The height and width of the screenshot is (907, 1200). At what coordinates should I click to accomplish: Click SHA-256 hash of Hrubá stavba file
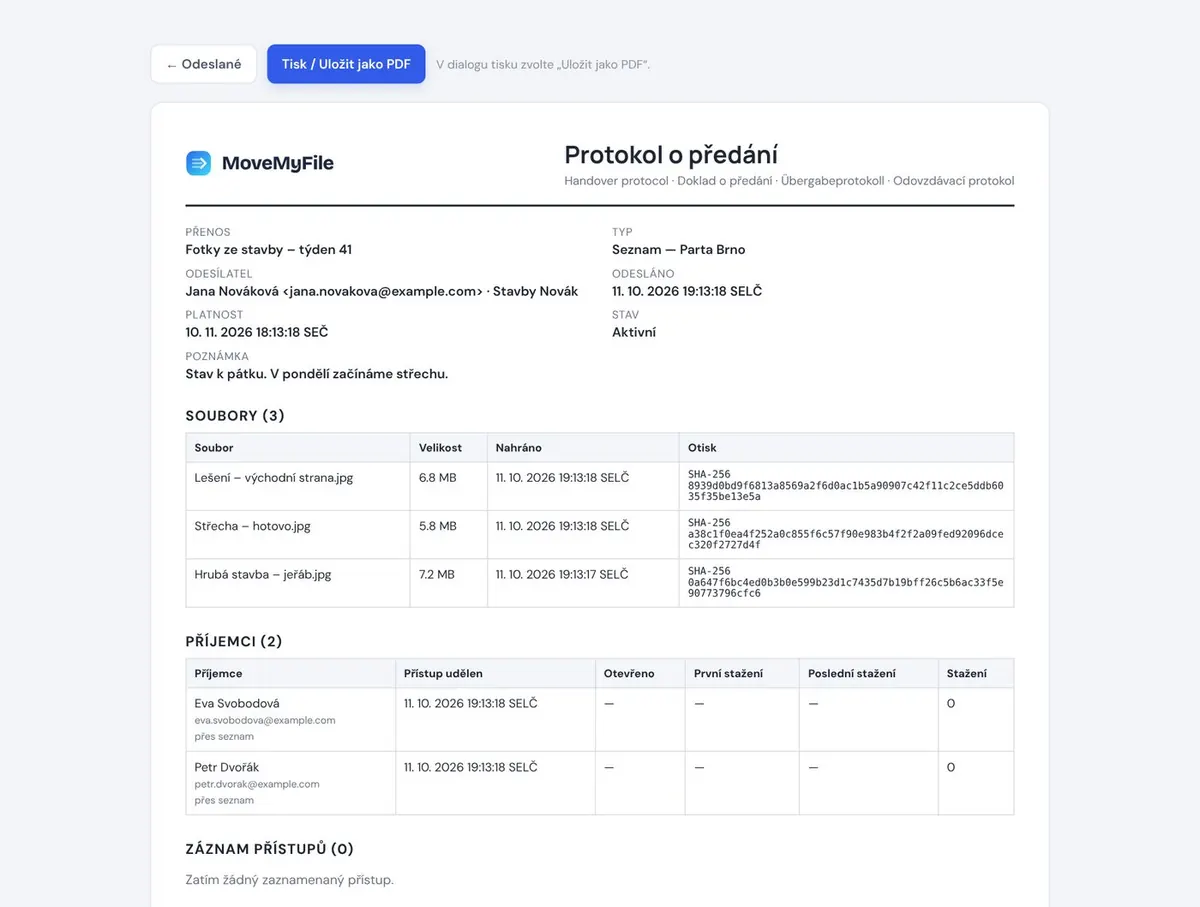point(846,581)
